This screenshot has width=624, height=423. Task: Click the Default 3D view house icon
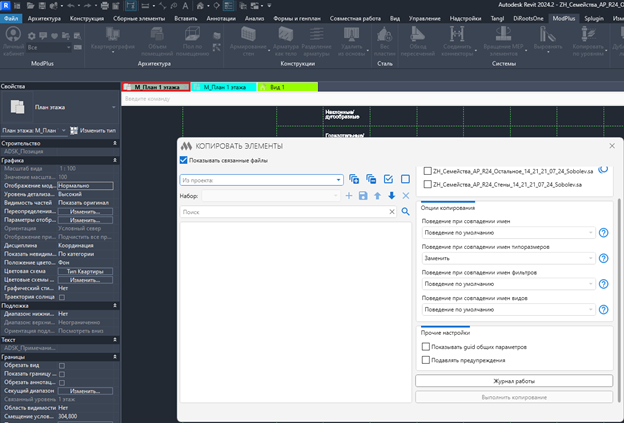coord(201,6)
